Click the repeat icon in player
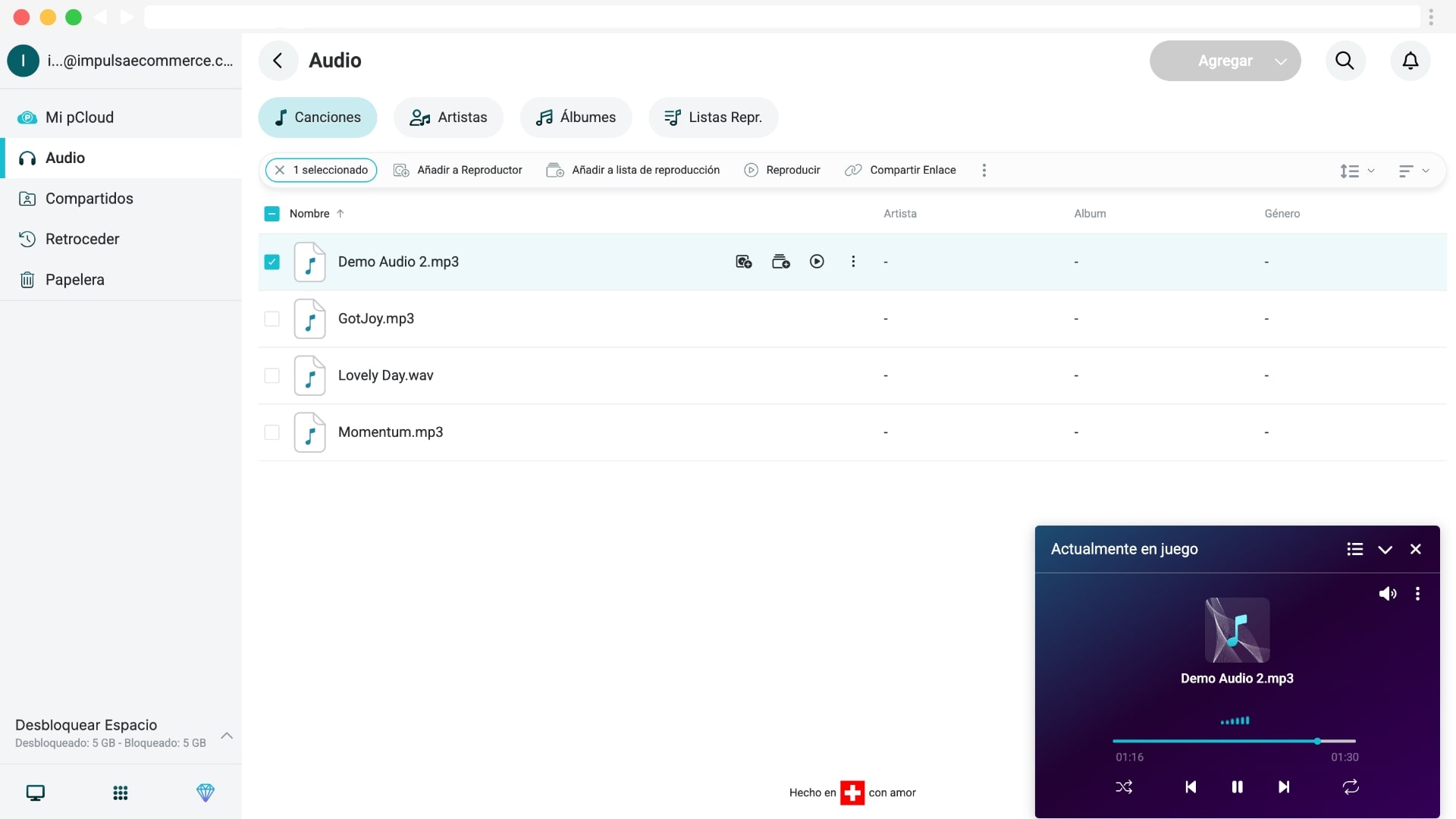 tap(1351, 787)
